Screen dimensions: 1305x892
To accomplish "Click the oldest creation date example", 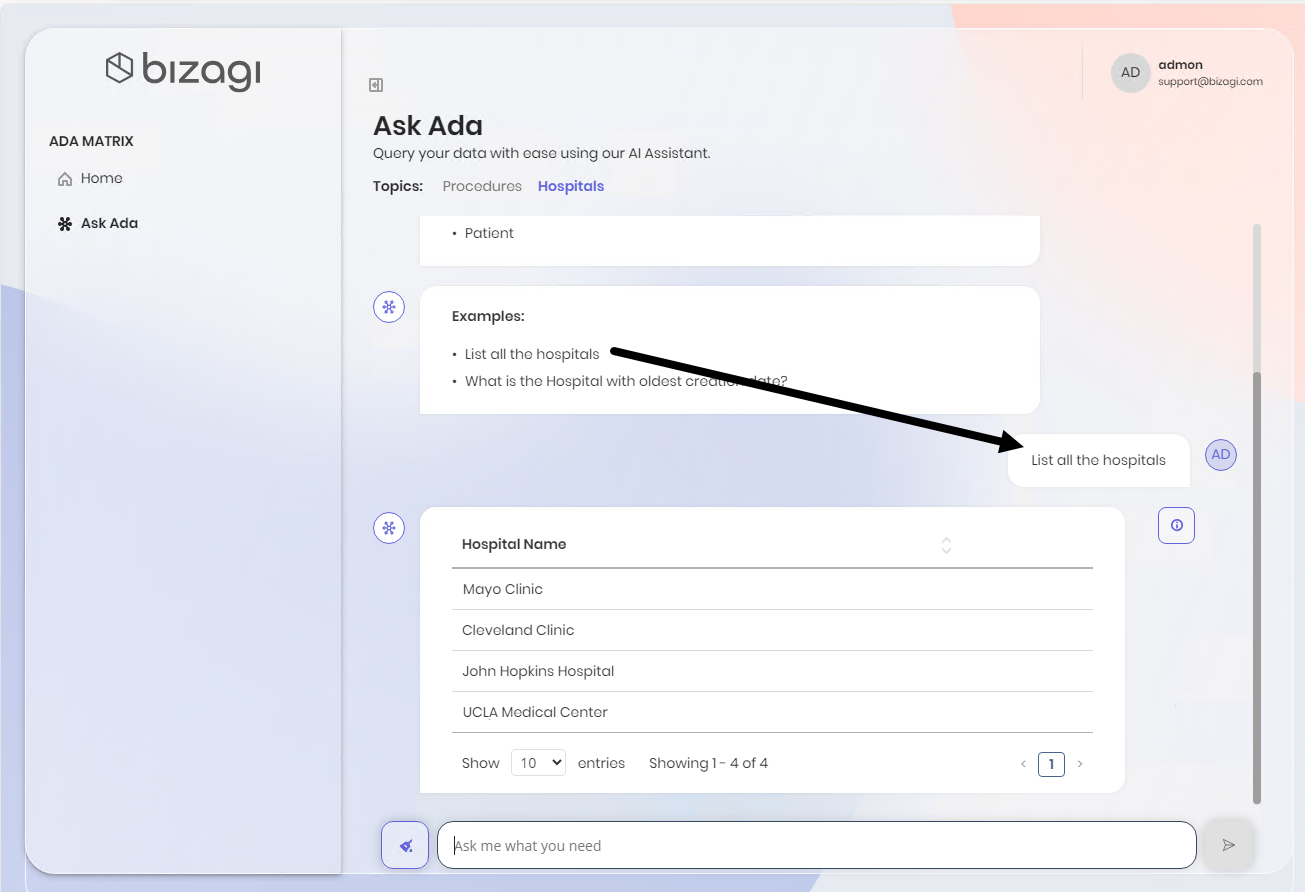I will point(626,381).
